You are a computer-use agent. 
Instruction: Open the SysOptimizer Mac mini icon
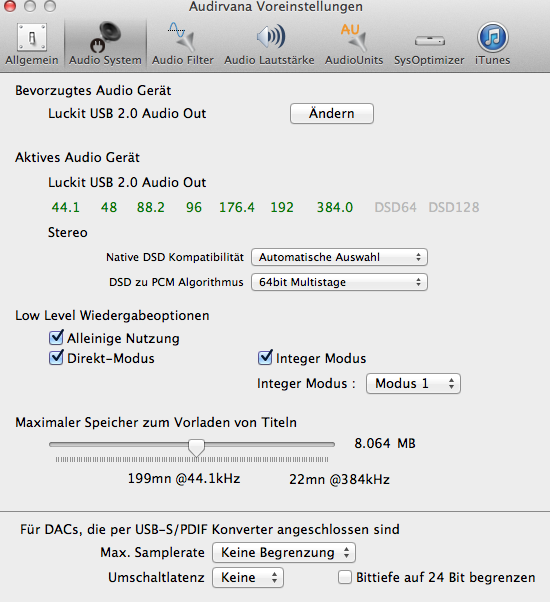(429, 40)
